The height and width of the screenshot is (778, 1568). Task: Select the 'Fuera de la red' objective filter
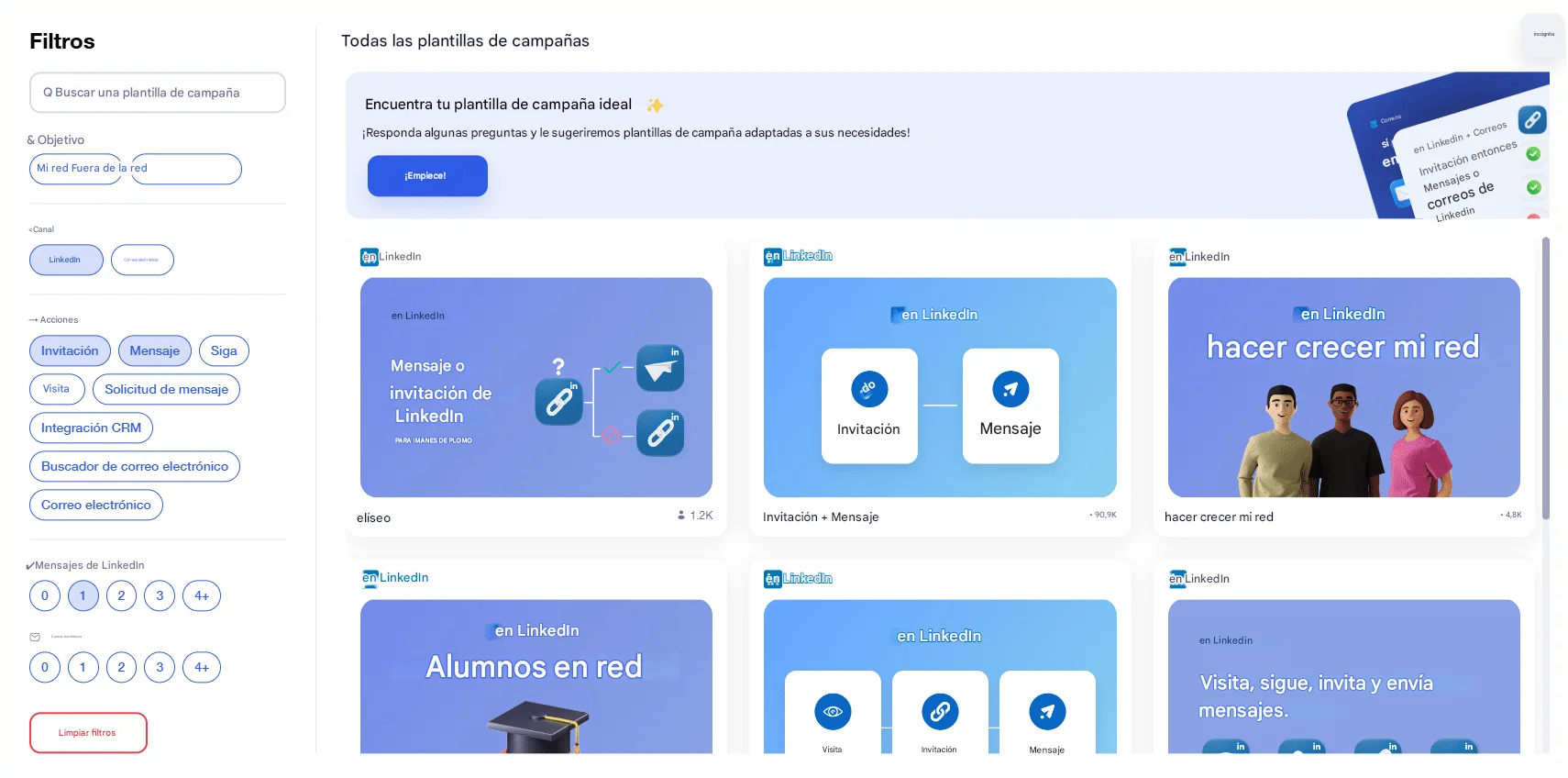(x=186, y=169)
